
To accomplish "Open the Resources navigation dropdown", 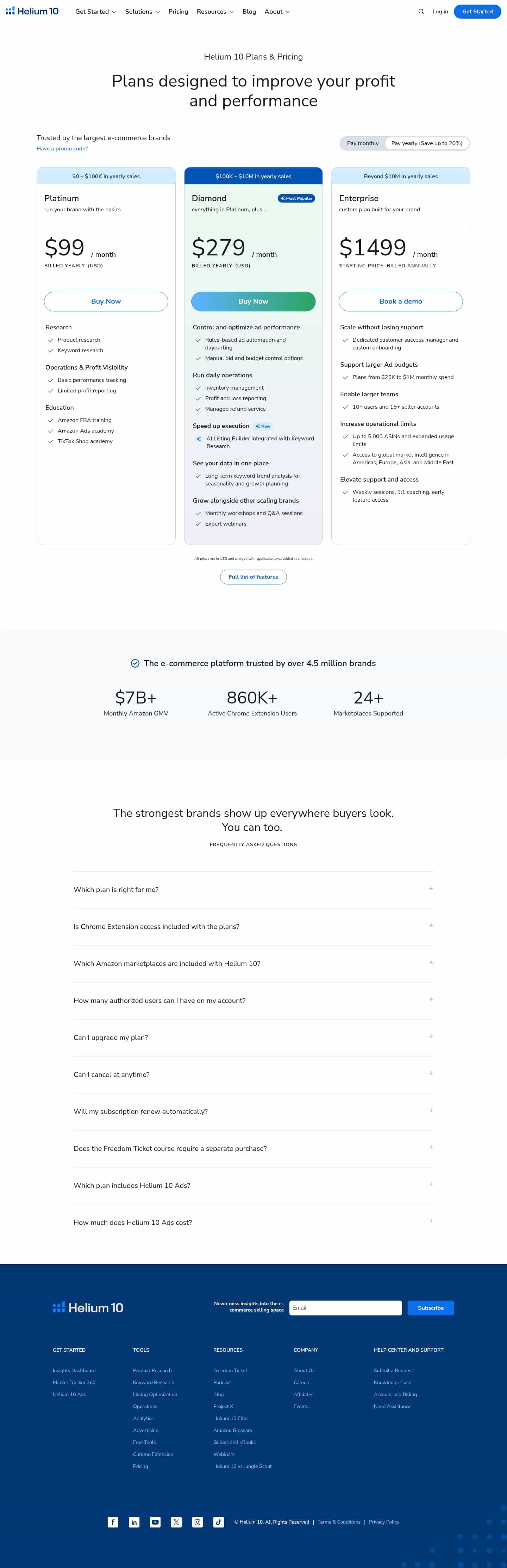I will click(215, 12).
